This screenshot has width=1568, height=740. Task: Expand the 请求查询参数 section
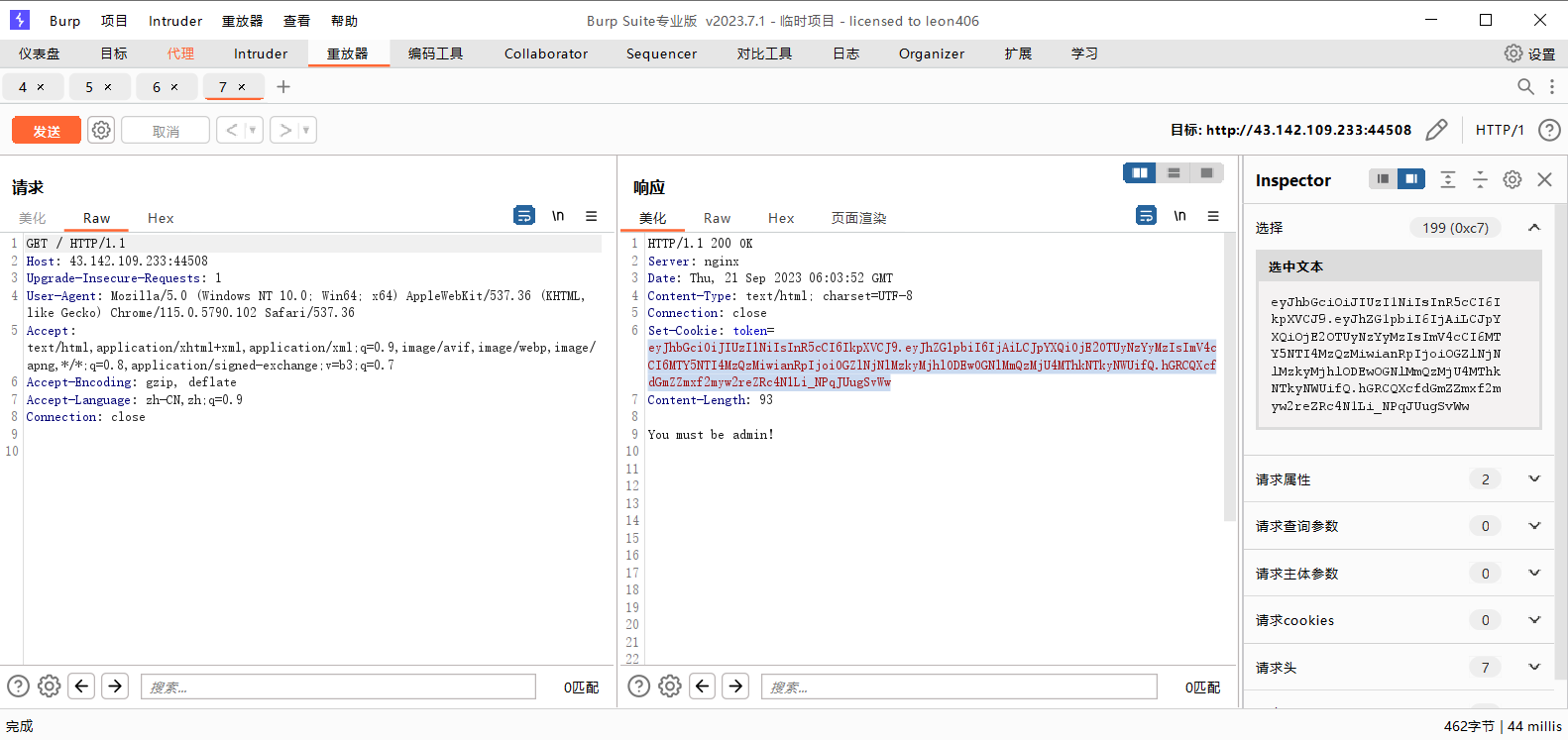[1534, 526]
